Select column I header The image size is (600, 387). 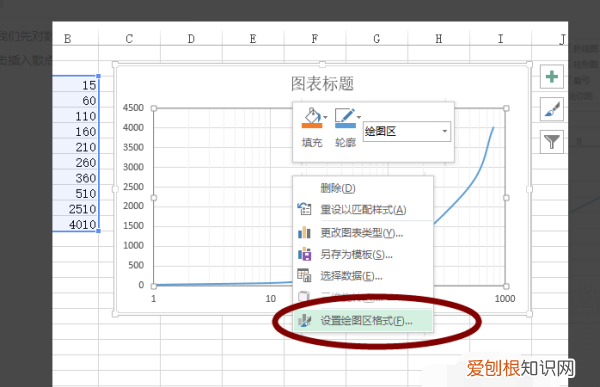[x=500, y=39]
